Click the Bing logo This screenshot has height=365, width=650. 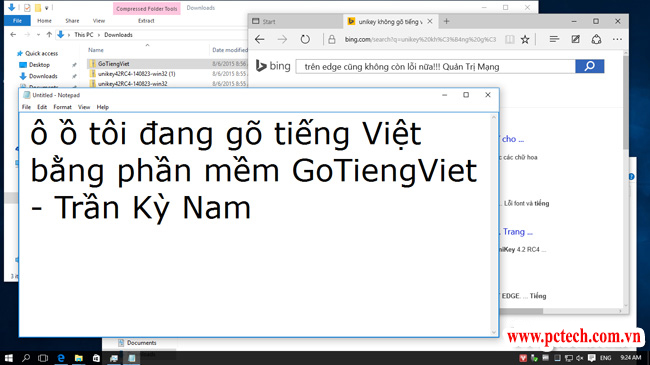coord(273,66)
